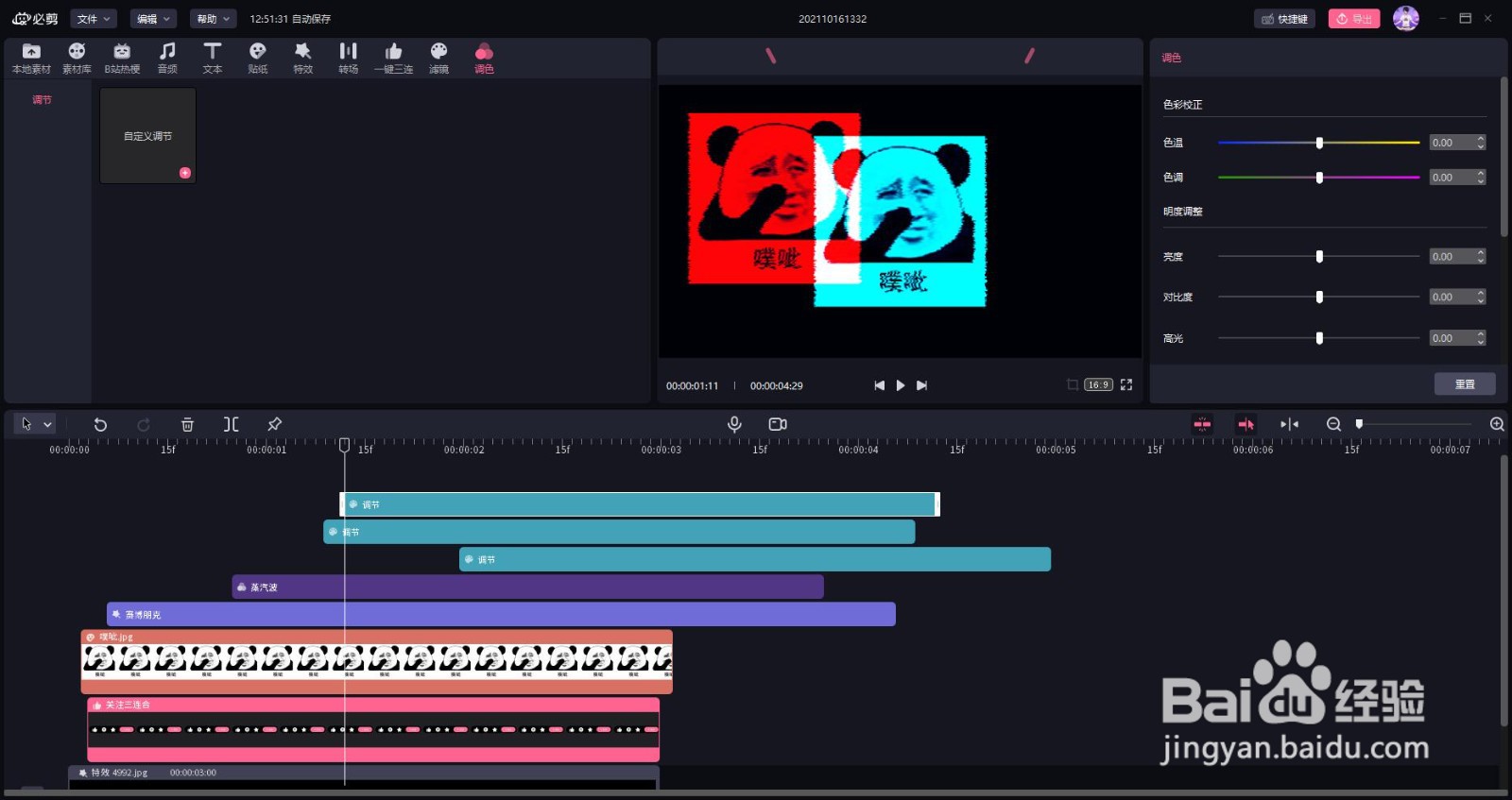This screenshot has height=800, width=1512.
Task: Start voice recording with microphone icon
Action: point(734,425)
